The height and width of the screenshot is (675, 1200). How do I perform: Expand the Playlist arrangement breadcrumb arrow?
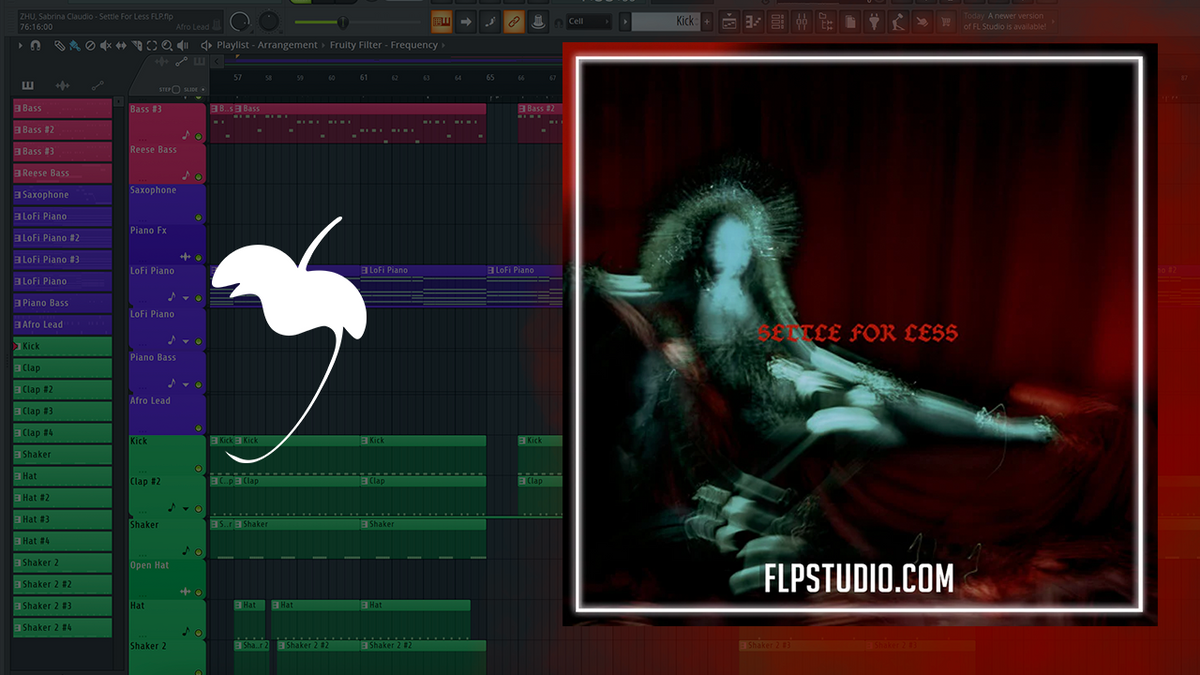[x=323, y=44]
